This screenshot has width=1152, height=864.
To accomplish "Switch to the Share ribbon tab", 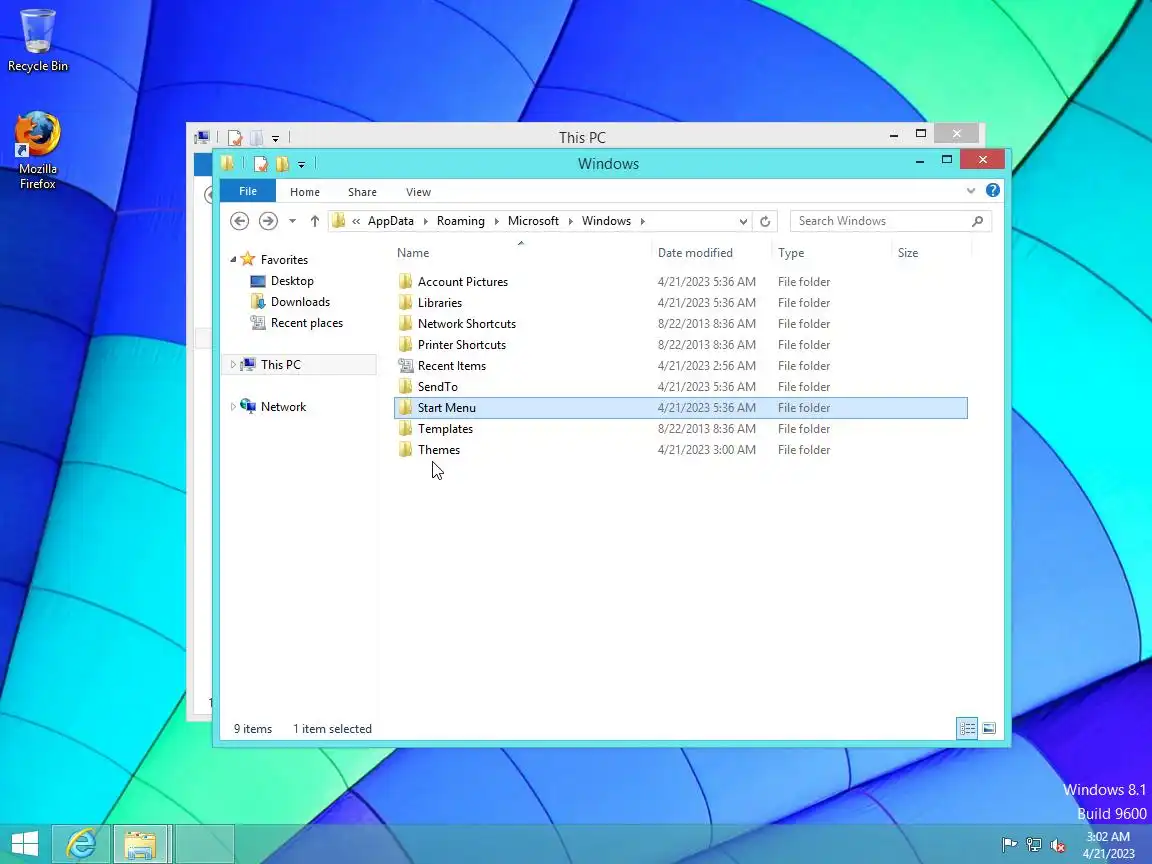I will click(362, 192).
